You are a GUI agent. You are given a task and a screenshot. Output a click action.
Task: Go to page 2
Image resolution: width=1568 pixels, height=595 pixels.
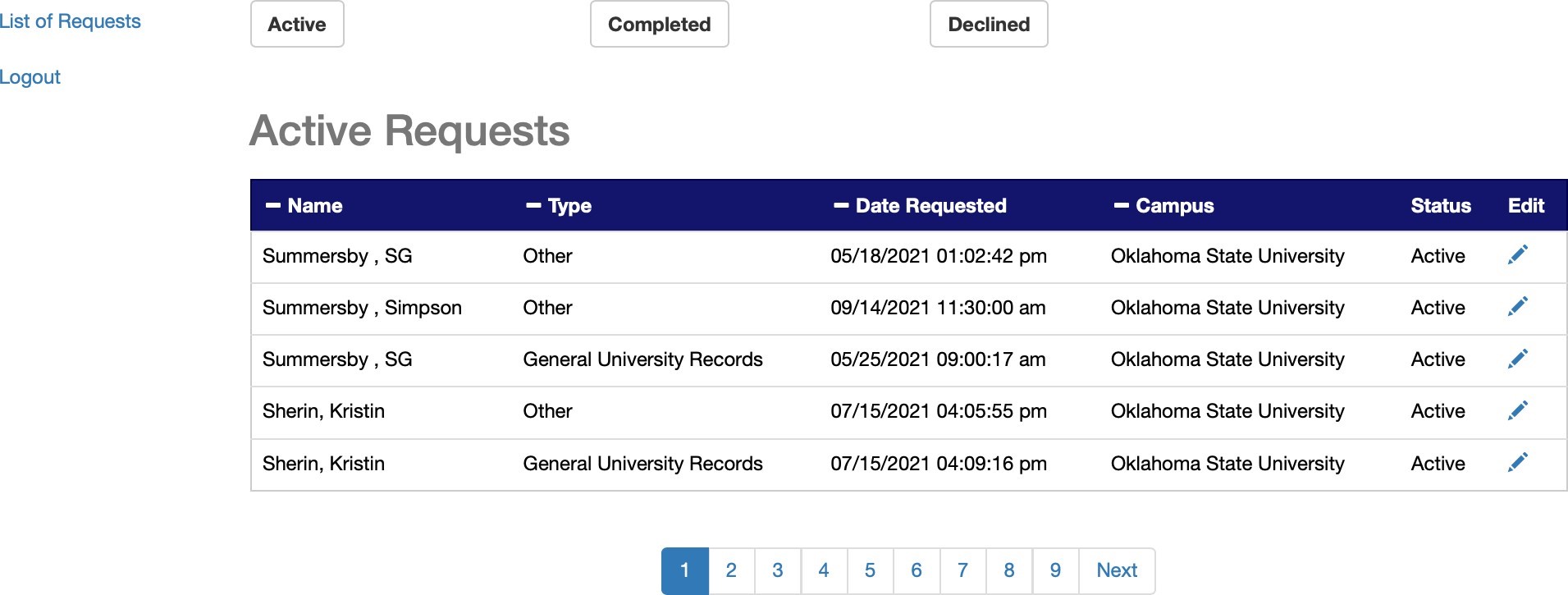tap(731, 570)
